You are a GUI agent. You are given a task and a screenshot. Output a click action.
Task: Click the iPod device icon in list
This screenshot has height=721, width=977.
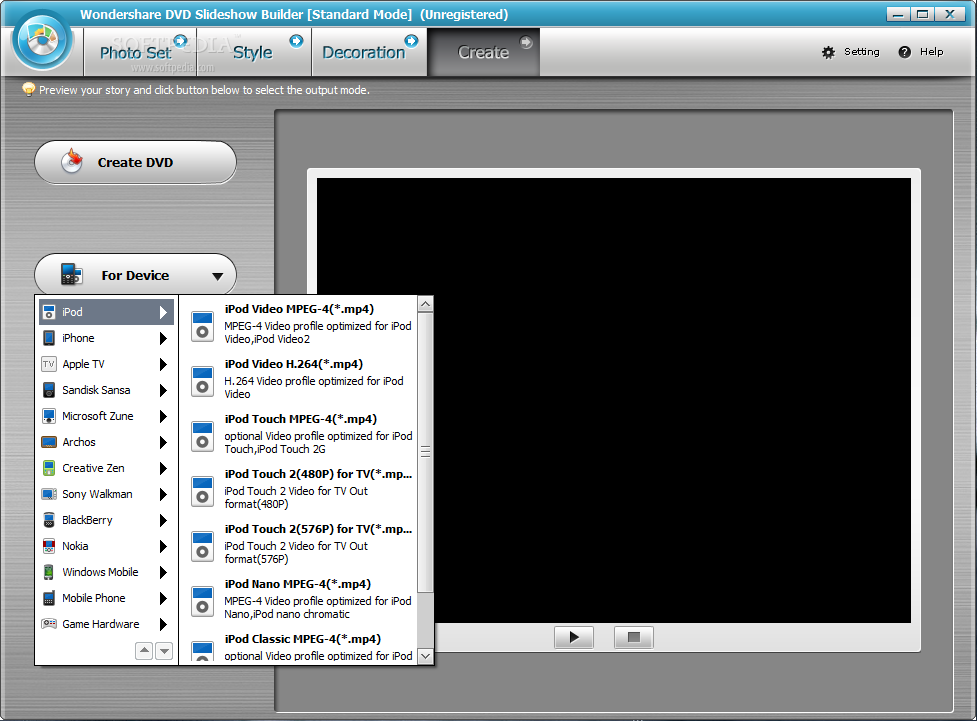[x=49, y=312]
